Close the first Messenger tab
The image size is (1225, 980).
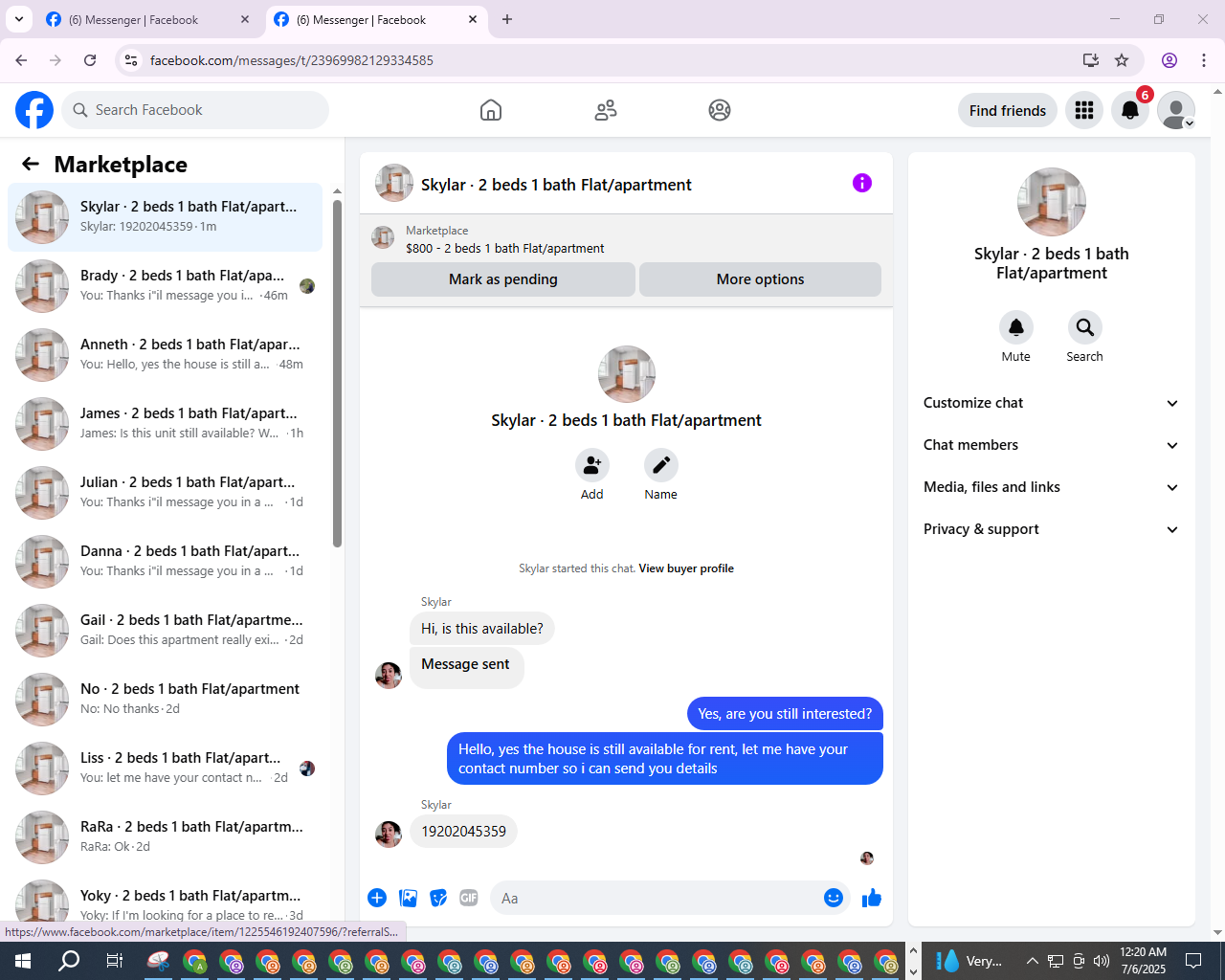pyautogui.click(x=245, y=19)
